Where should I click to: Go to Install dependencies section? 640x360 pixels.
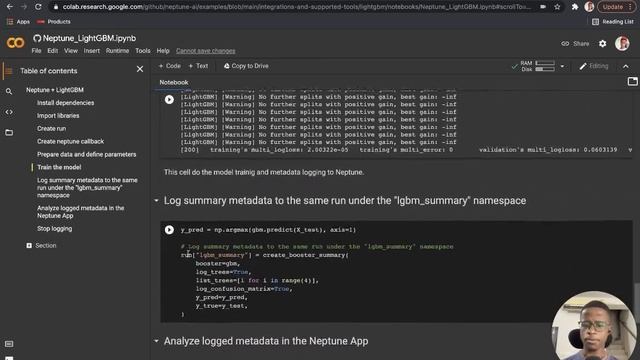65,103
